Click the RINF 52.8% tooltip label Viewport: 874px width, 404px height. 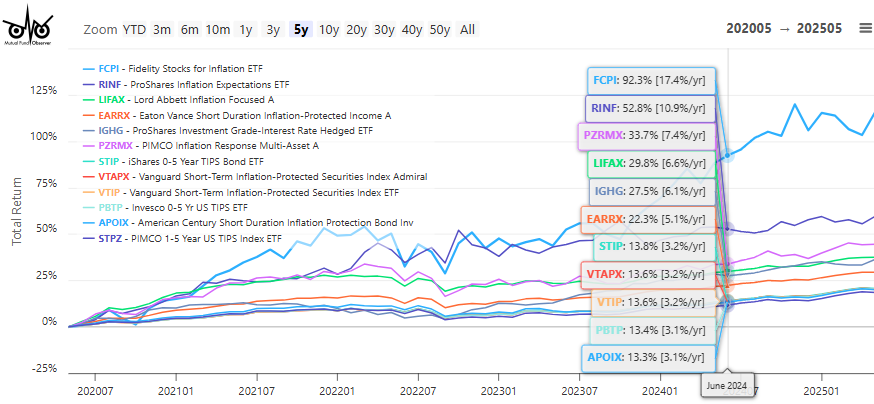[648, 107]
